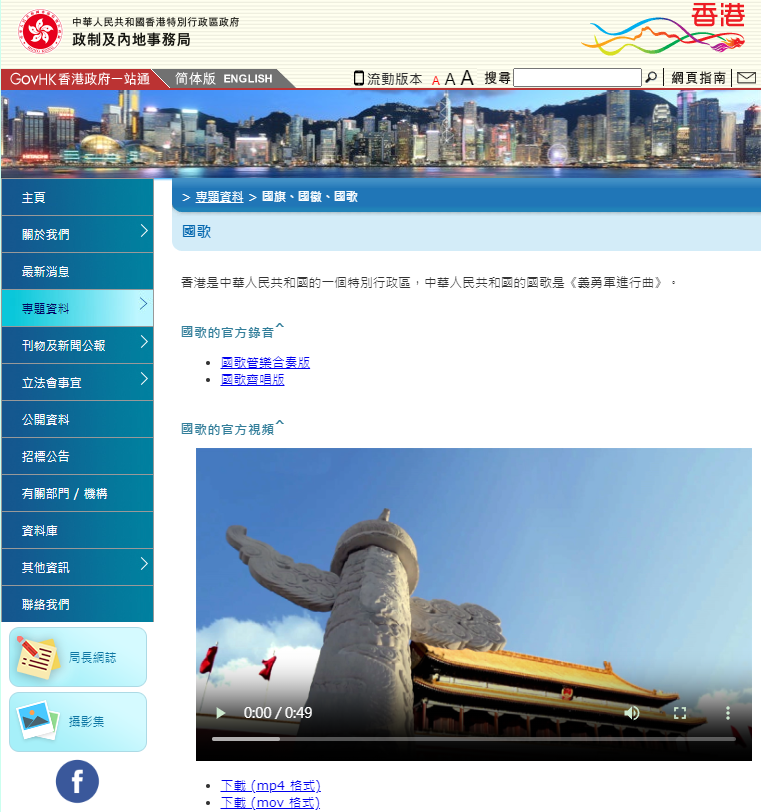This screenshot has width=761, height=812.
Task: Open the mail envelope icon
Action: pyautogui.click(x=746, y=78)
